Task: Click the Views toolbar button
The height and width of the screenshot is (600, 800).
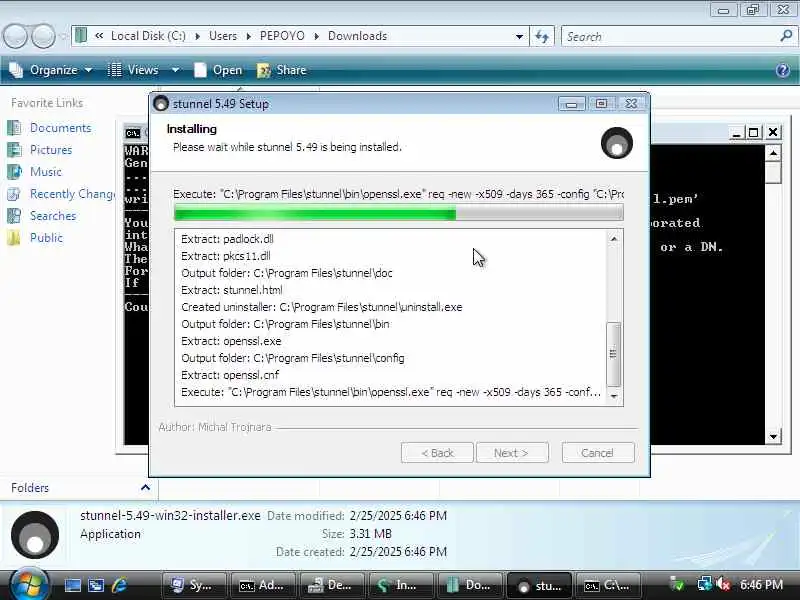Action: click(x=134, y=70)
